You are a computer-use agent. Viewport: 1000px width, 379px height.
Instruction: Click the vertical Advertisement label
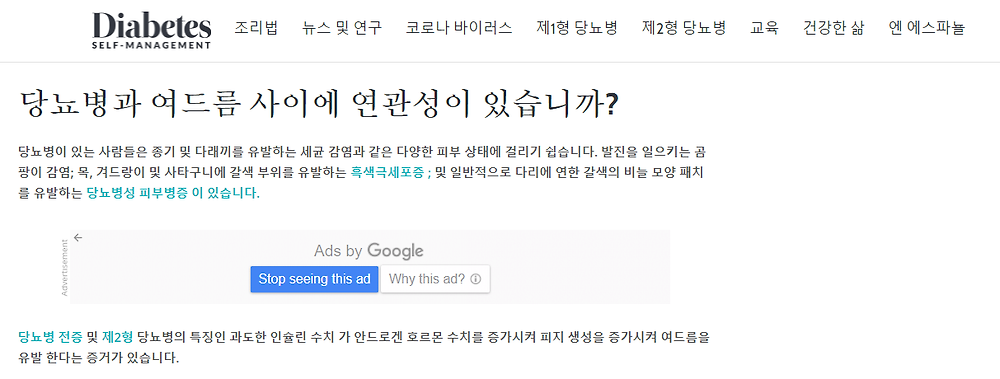tap(64, 267)
